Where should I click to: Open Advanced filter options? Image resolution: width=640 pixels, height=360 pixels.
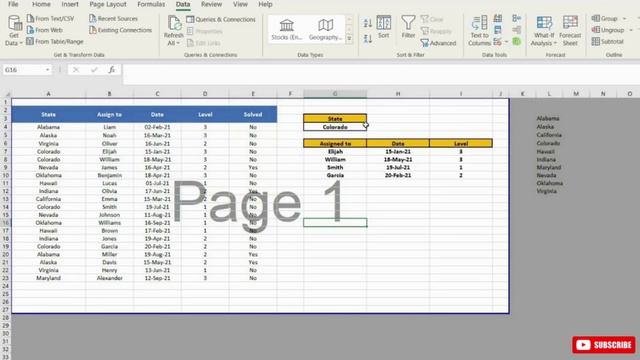[x=438, y=43]
